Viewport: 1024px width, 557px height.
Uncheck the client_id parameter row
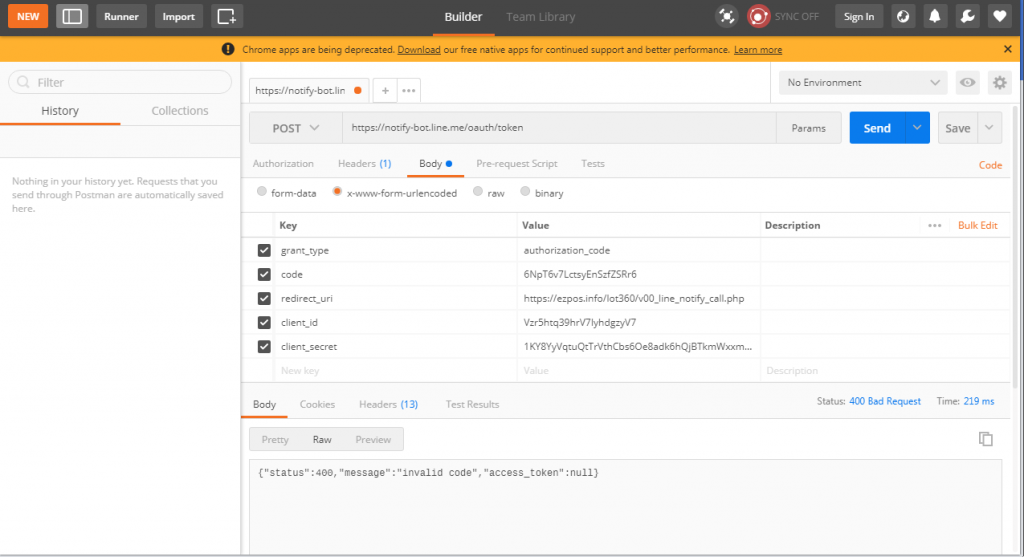pos(264,323)
